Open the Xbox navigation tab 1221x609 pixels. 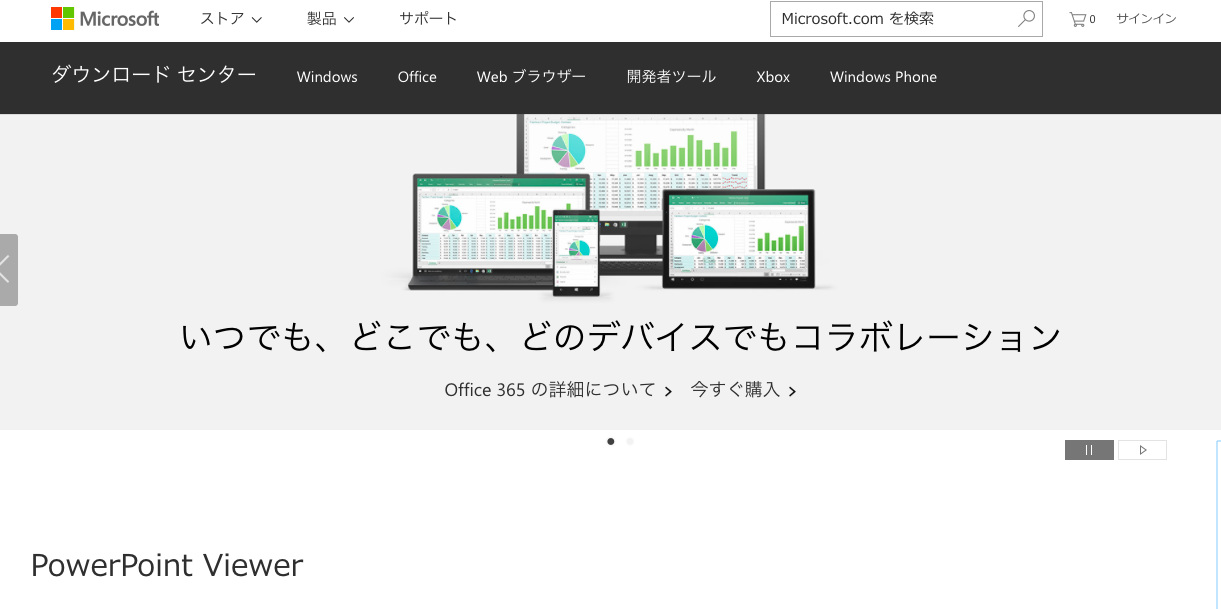(x=773, y=77)
